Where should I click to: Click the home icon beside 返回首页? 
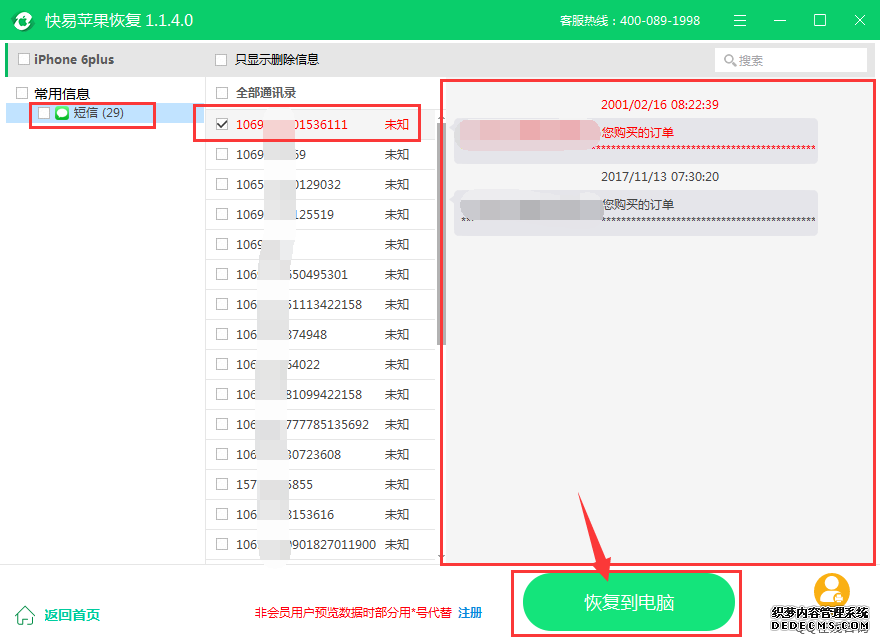click(x=25, y=615)
